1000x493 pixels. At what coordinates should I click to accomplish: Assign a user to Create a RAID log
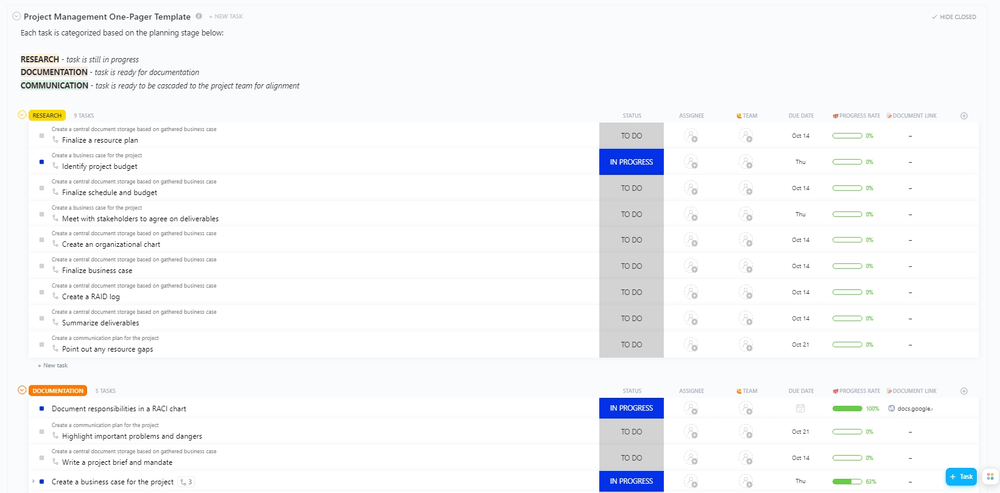pos(691,292)
